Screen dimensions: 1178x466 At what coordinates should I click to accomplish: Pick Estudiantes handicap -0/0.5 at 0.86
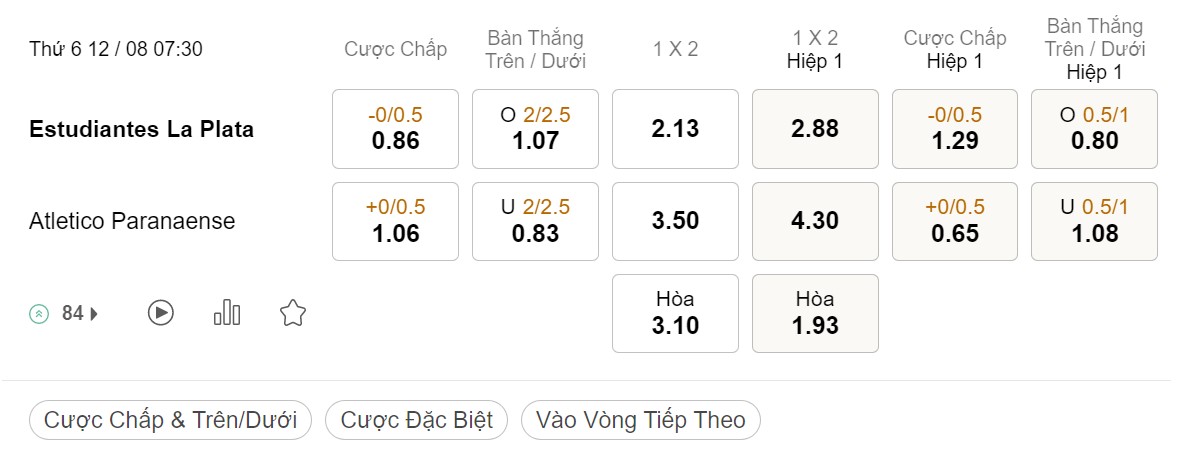click(395, 129)
